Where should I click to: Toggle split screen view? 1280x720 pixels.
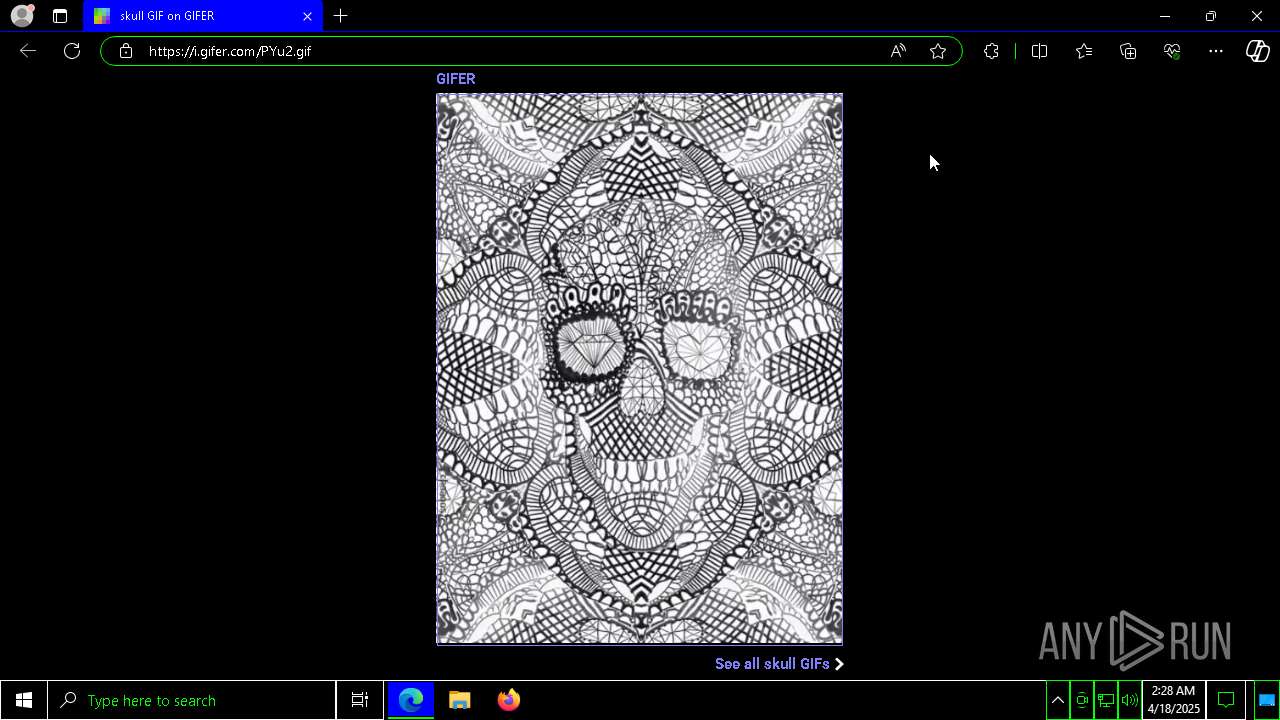tap(1039, 51)
